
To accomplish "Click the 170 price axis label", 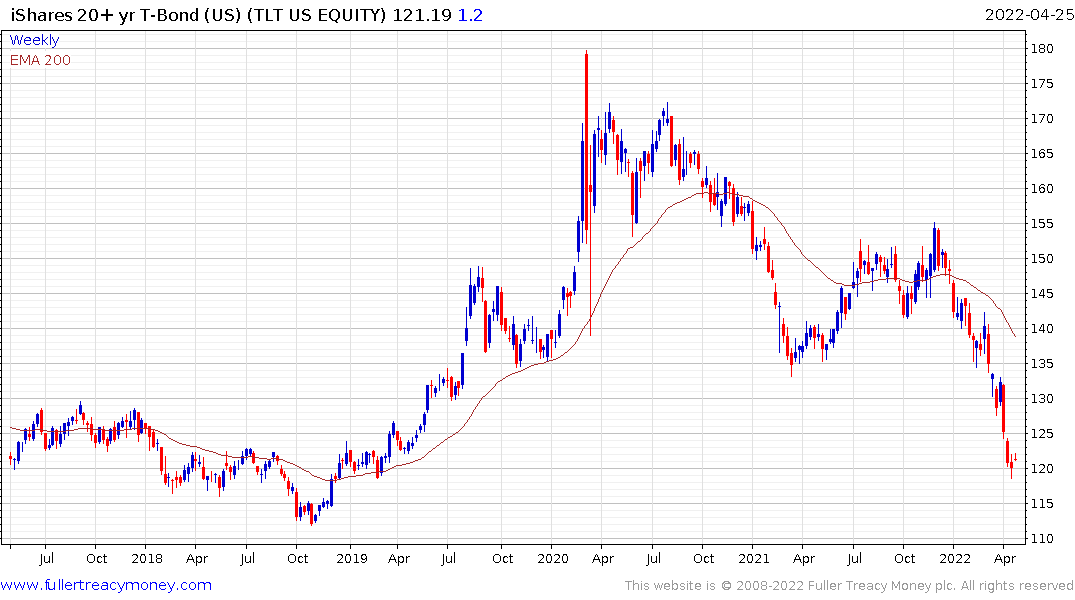I will (1042, 119).
